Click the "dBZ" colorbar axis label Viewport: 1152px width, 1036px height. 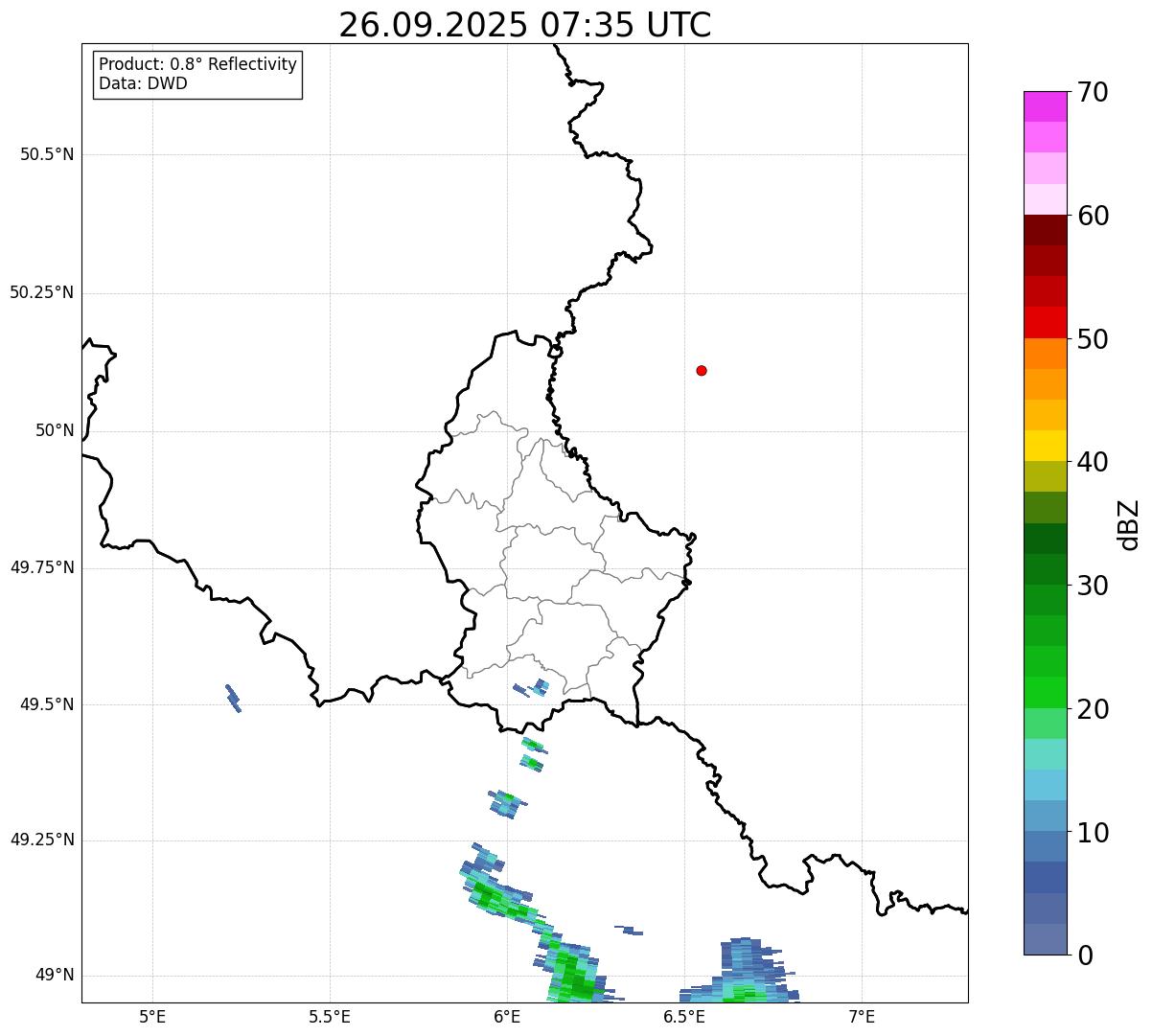1129,524
